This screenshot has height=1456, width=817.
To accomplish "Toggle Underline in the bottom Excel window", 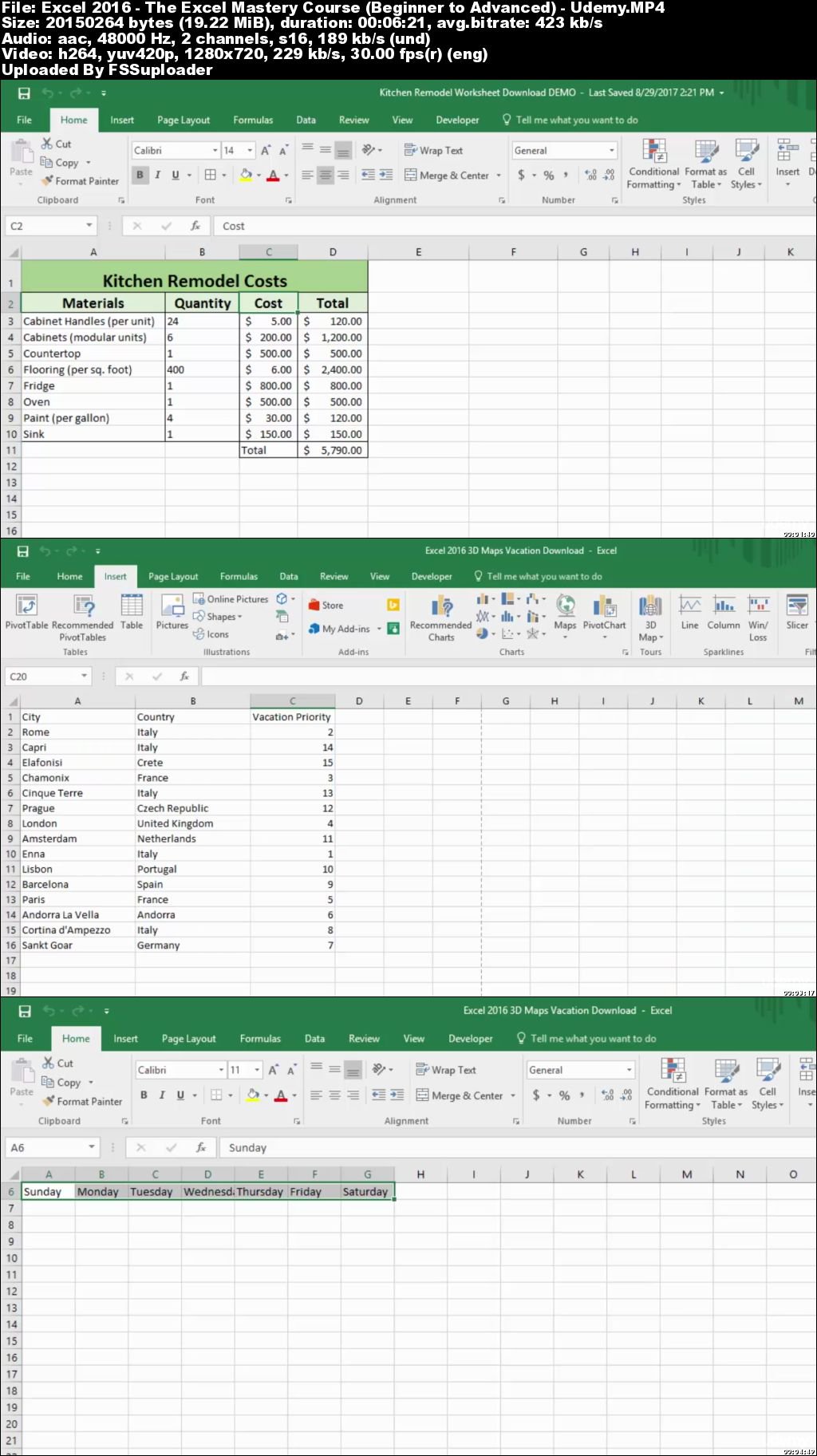I will (180, 1095).
